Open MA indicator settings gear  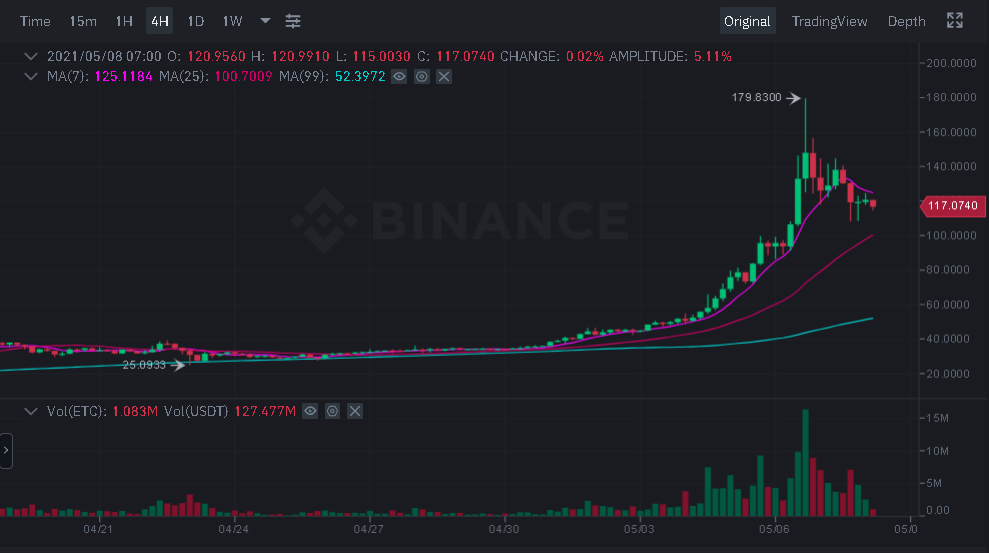(x=422, y=76)
